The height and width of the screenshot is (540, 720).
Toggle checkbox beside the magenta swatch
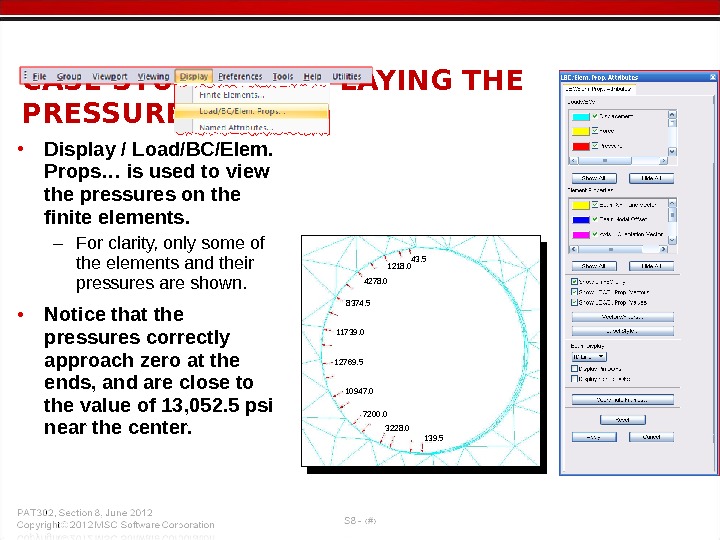(595, 234)
